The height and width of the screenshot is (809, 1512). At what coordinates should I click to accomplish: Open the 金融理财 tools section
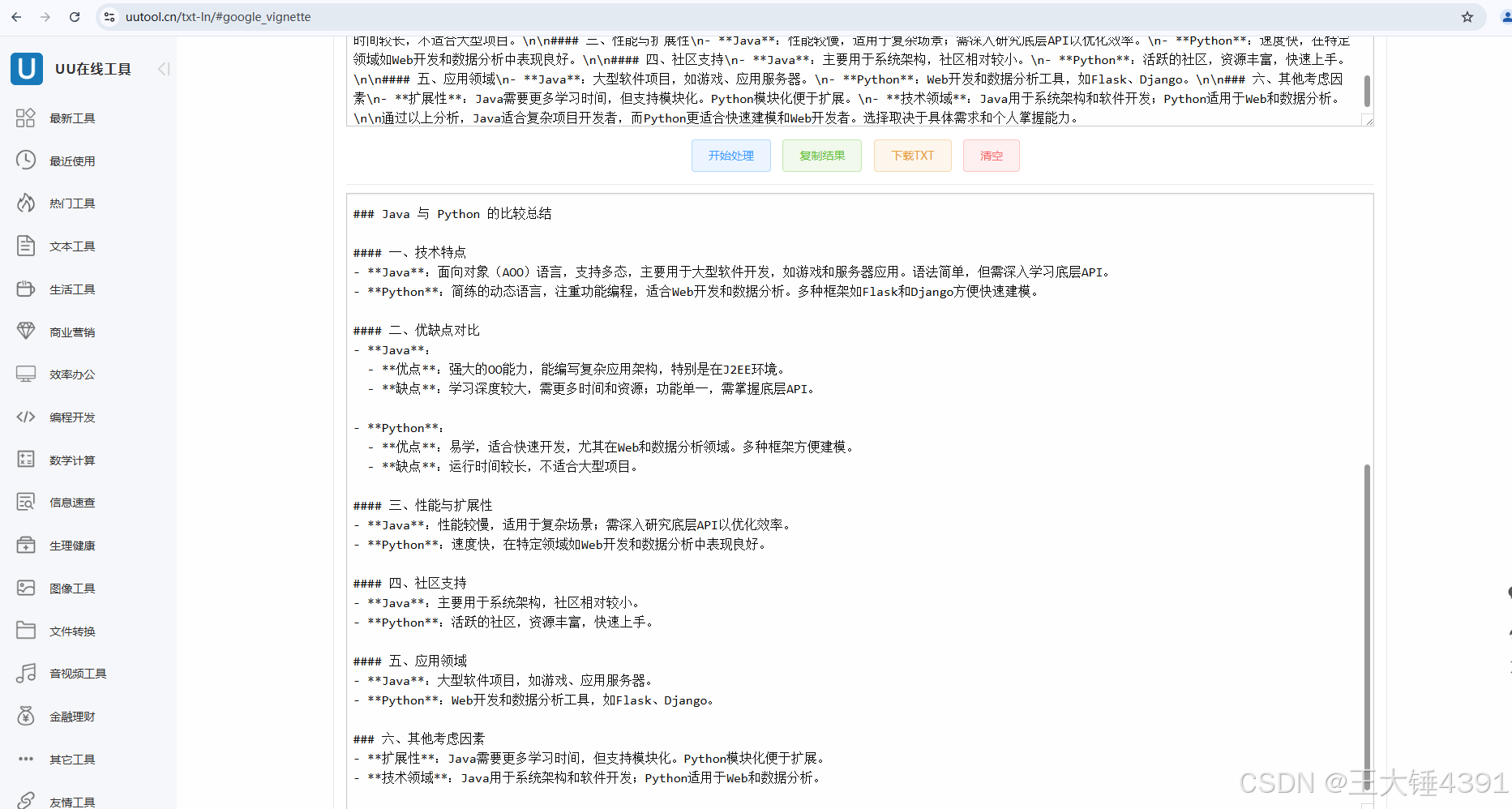pyautogui.click(x=72, y=716)
